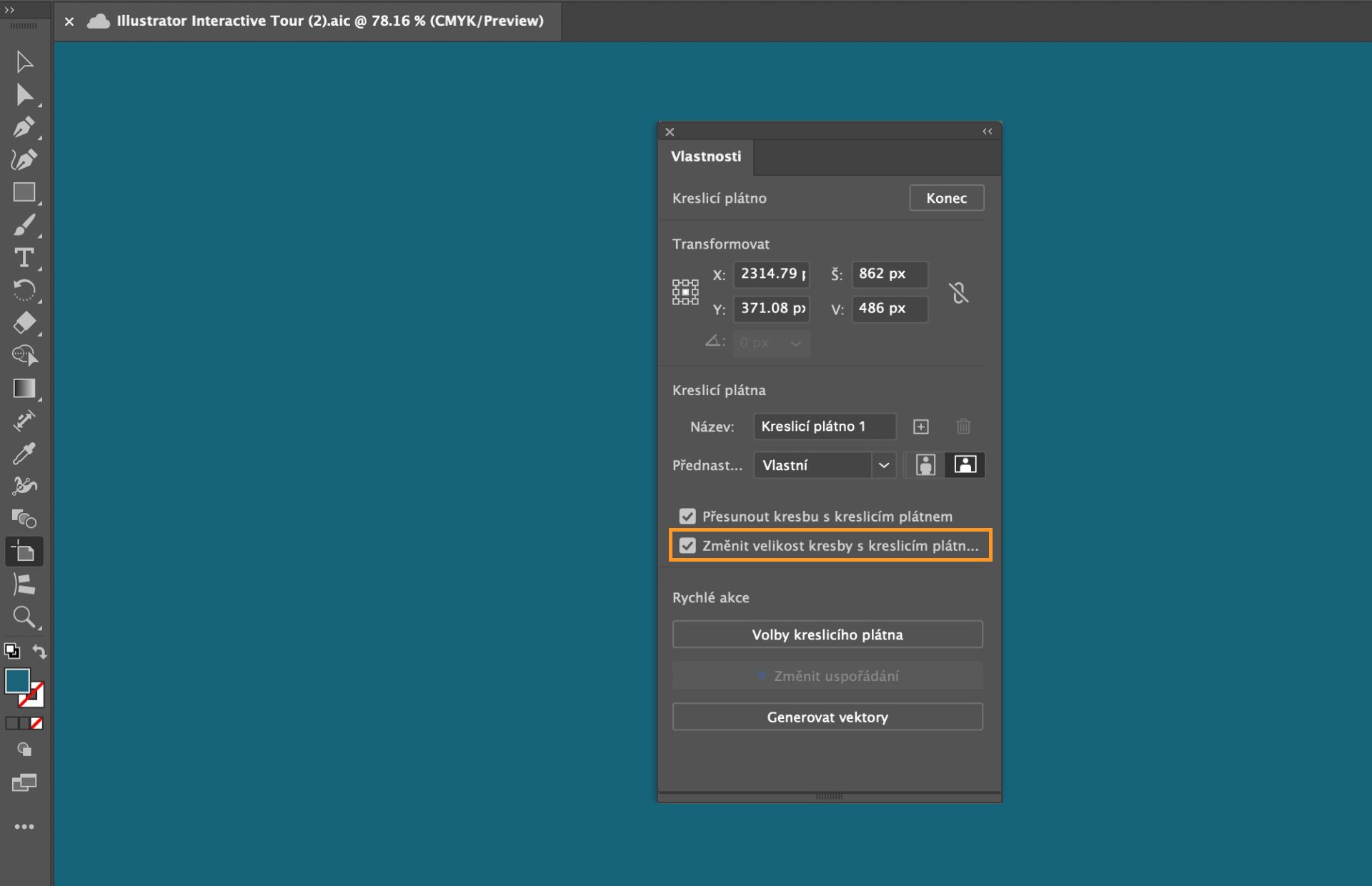Choose the Gradient tool
Screen dimensions: 1372x886
[x=24, y=388]
